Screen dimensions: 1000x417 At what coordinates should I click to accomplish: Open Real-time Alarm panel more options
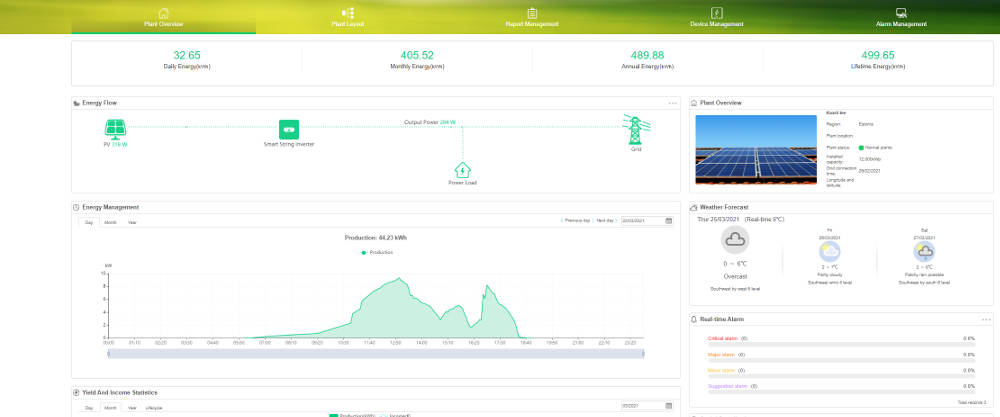[986, 319]
